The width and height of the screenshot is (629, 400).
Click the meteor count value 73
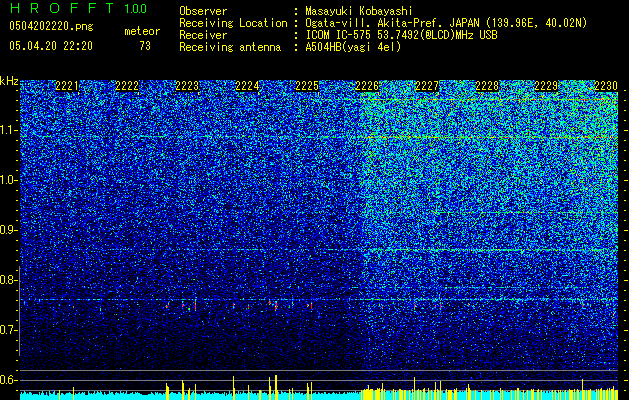tap(145, 46)
